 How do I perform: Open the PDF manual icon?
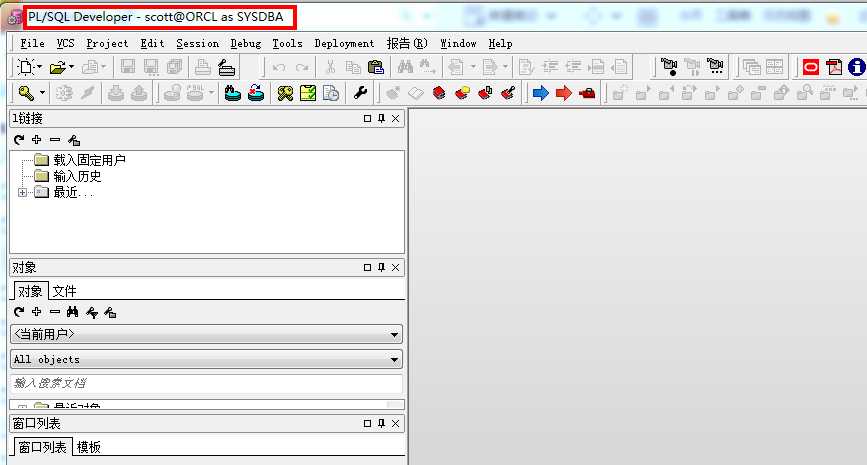(834, 67)
